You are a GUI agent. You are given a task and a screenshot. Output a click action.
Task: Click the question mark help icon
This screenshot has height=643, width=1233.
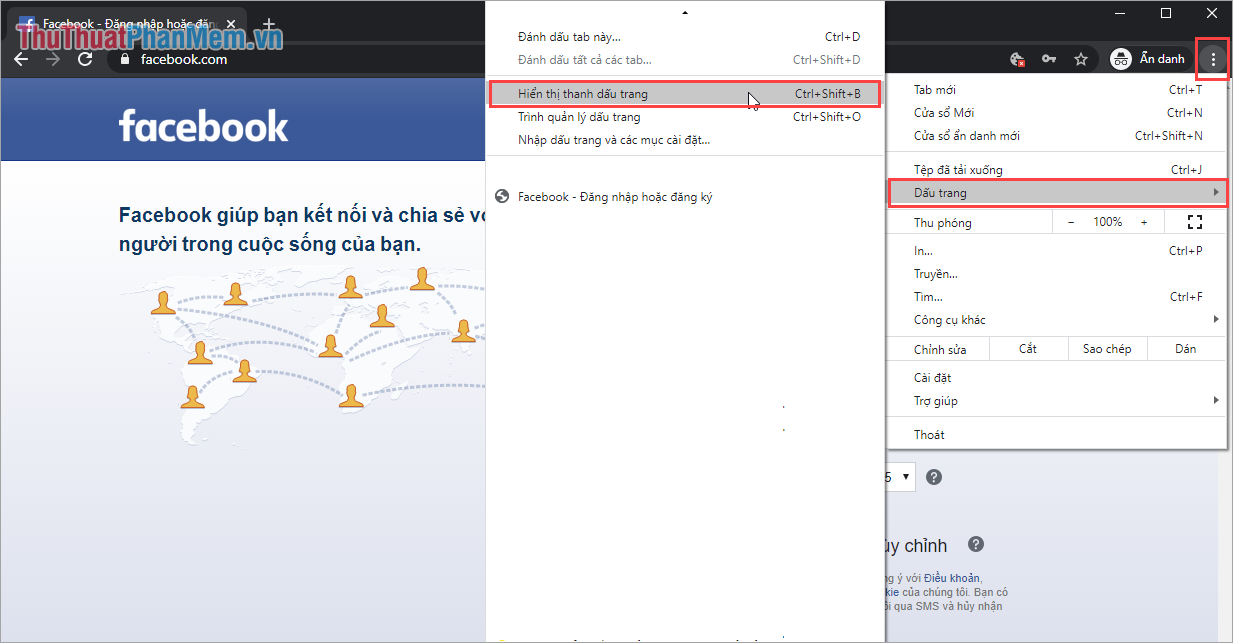(x=934, y=477)
